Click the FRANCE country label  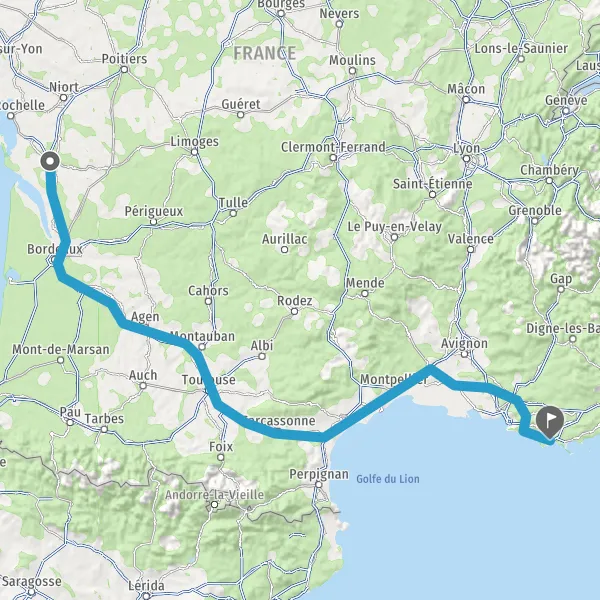tap(265, 53)
